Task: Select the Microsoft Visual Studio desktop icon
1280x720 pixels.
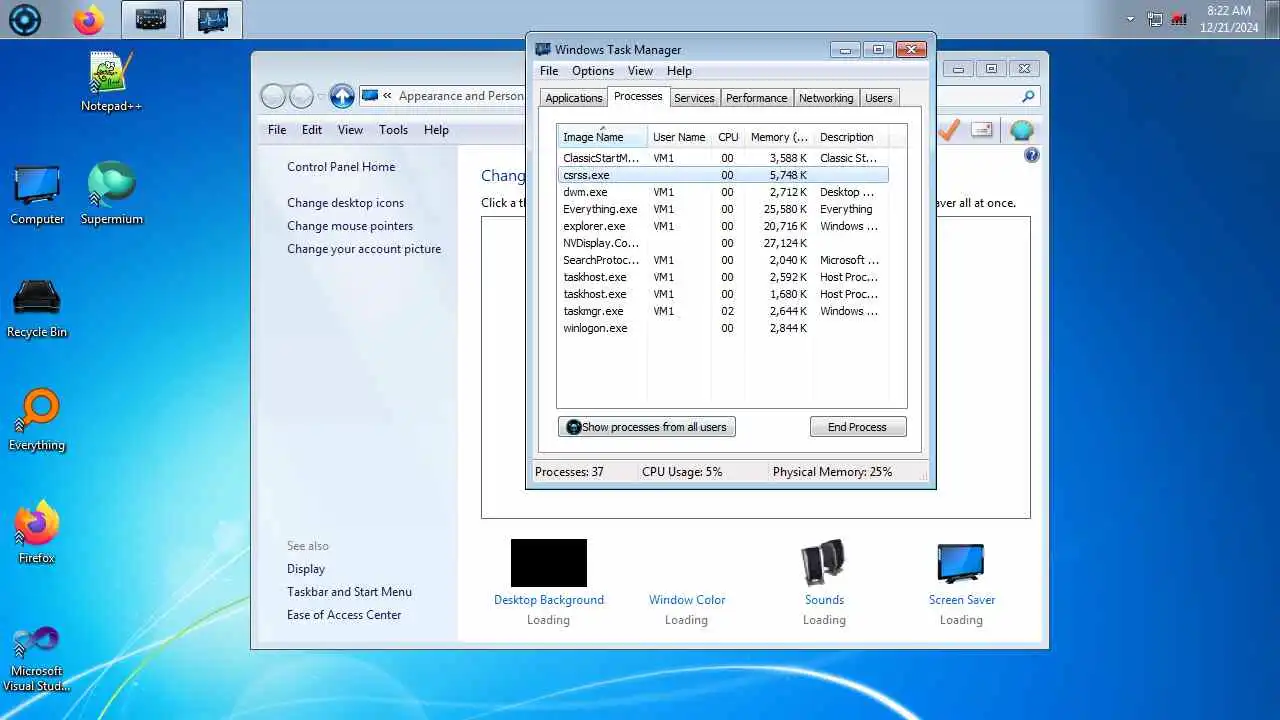Action: coord(37,659)
